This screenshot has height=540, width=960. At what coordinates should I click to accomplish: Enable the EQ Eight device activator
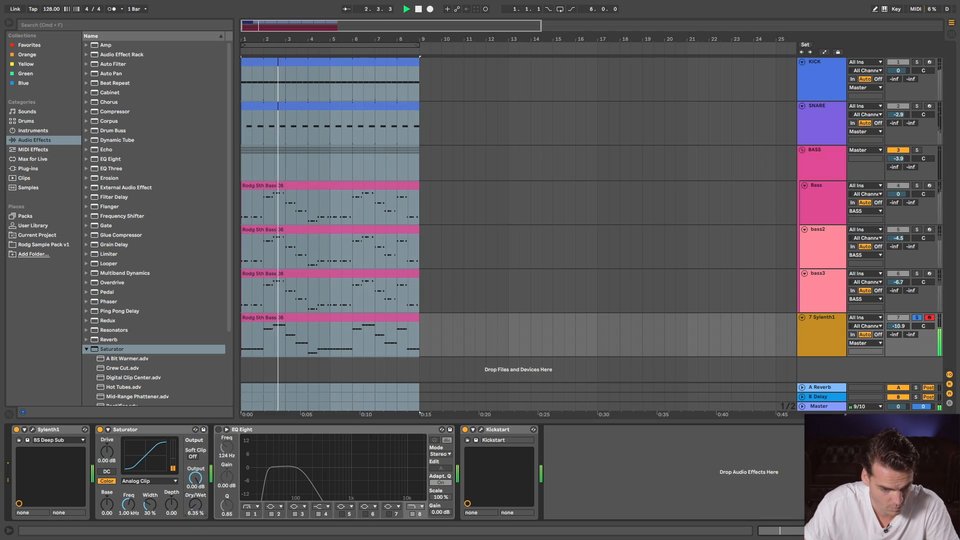pyautogui.click(x=219, y=430)
